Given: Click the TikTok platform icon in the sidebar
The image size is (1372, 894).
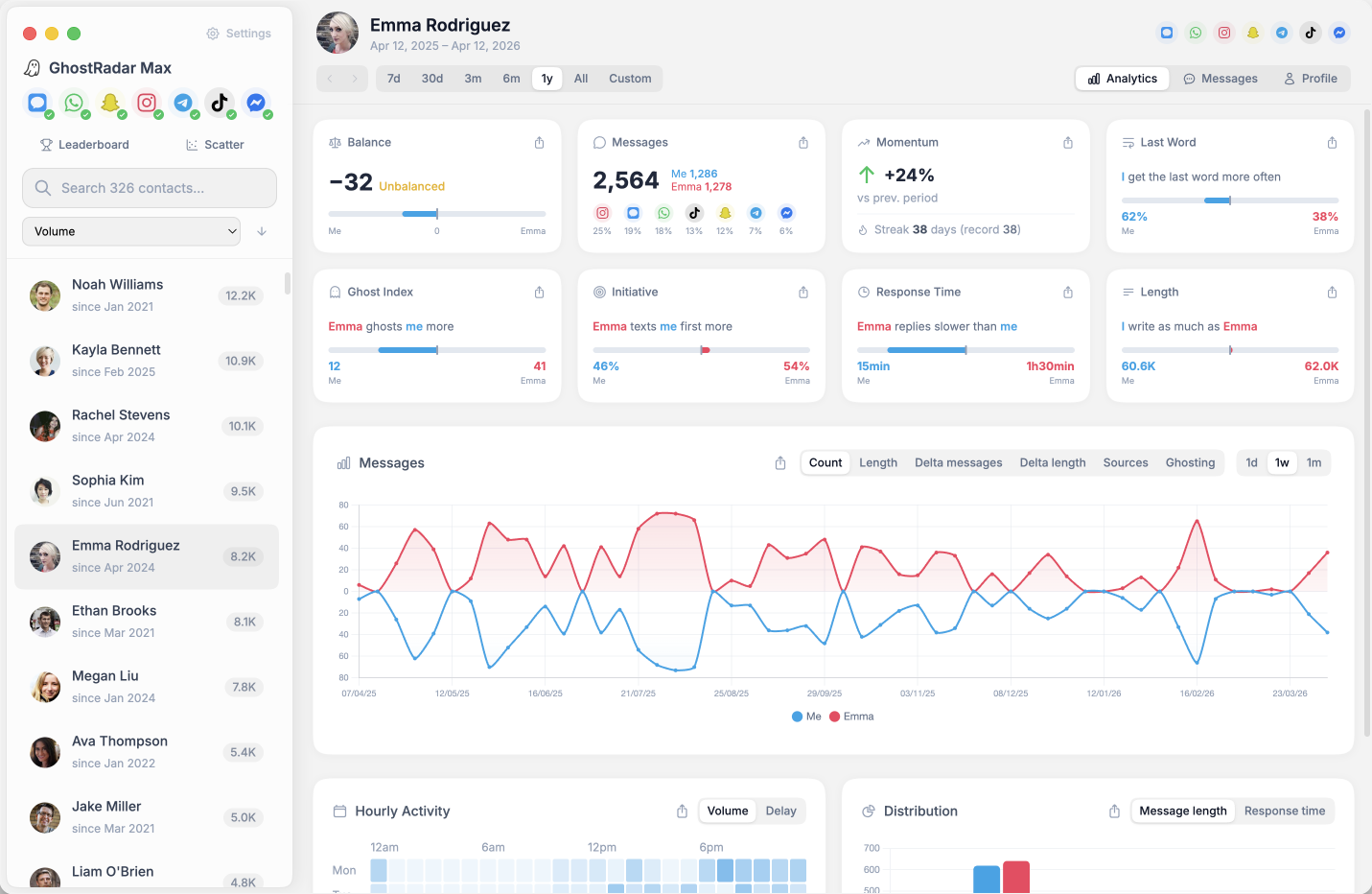Looking at the screenshot, I should coord(221,103).
